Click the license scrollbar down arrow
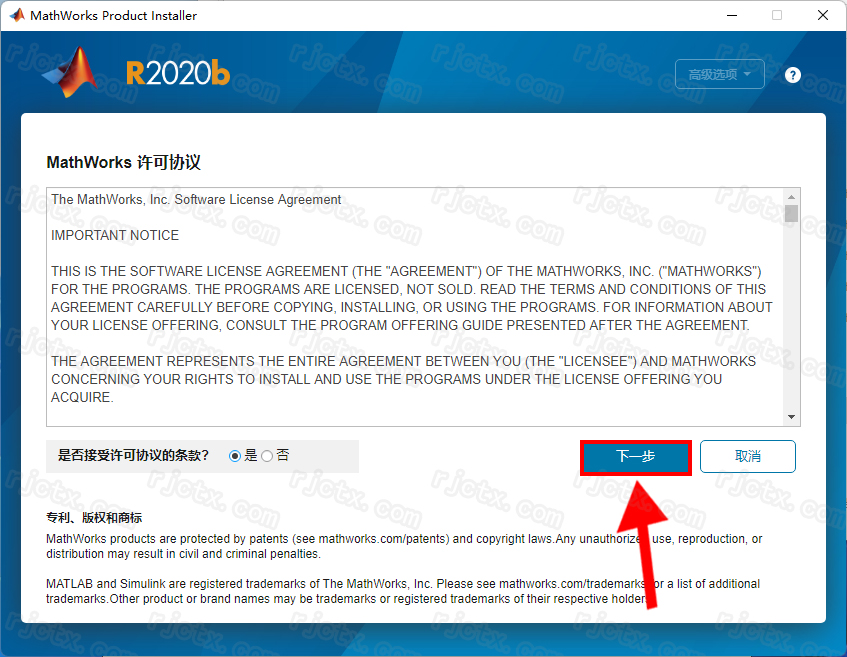This screenshot has width=847, height=657. [x=792, y=418]
